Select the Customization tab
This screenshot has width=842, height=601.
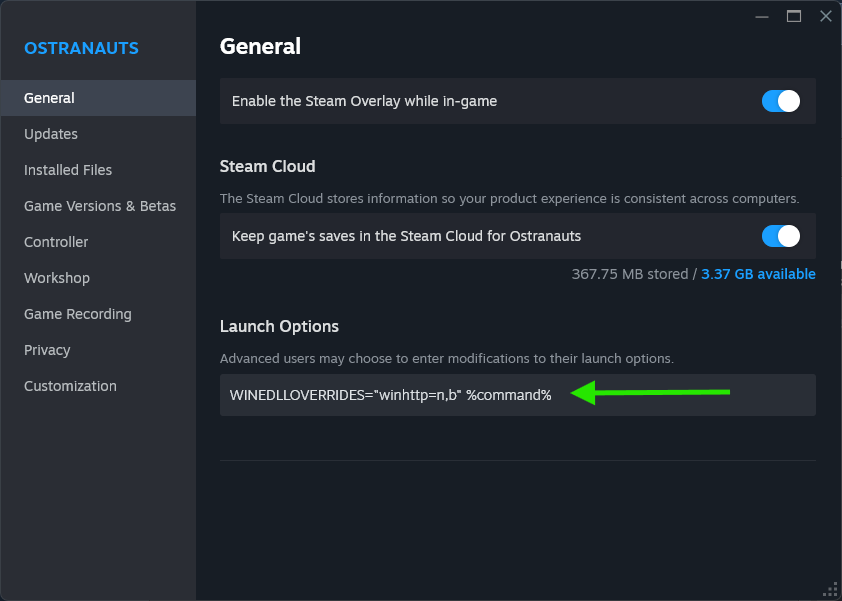[x=98, y=386]
